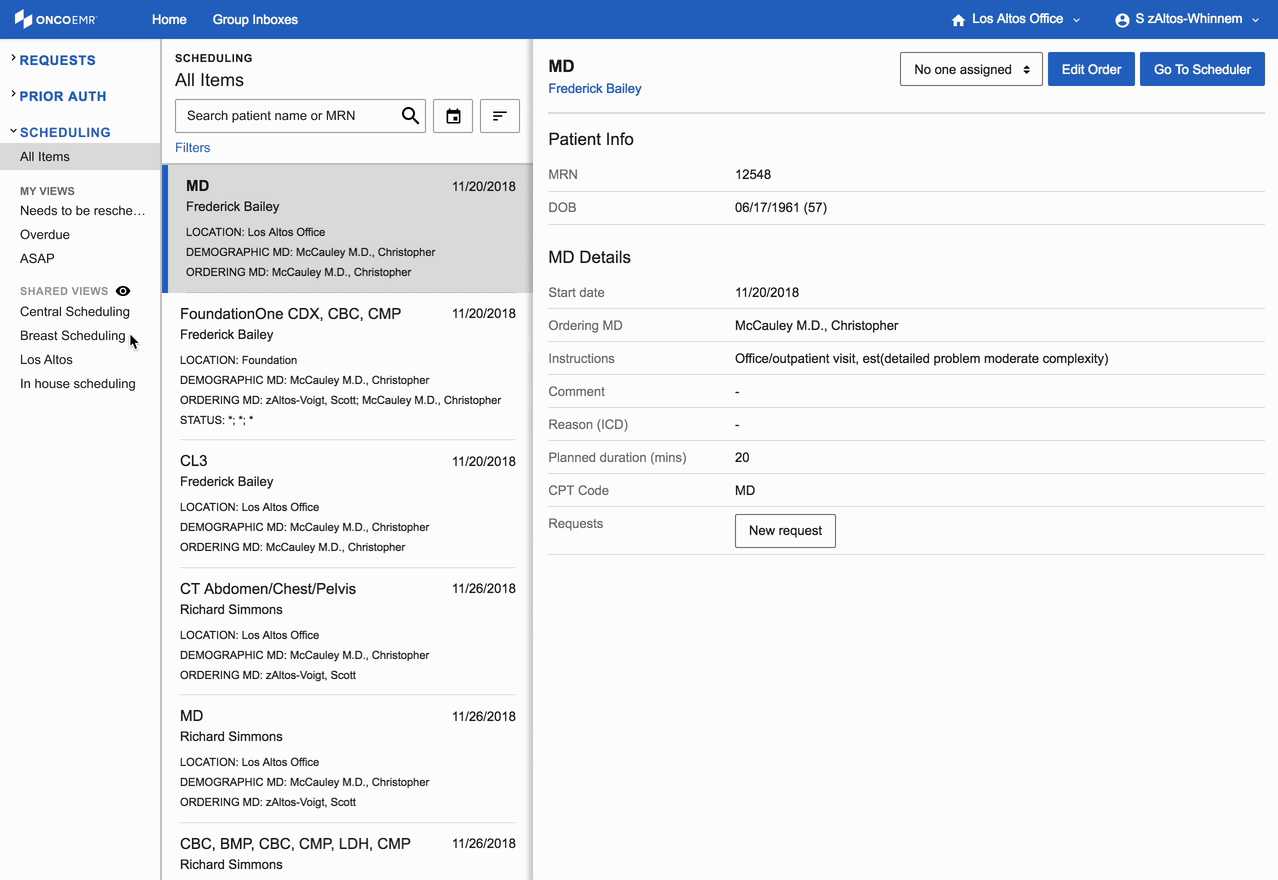
Task: Open the S zAltos-Whinnem user menu
Action: pos(1187,19)
